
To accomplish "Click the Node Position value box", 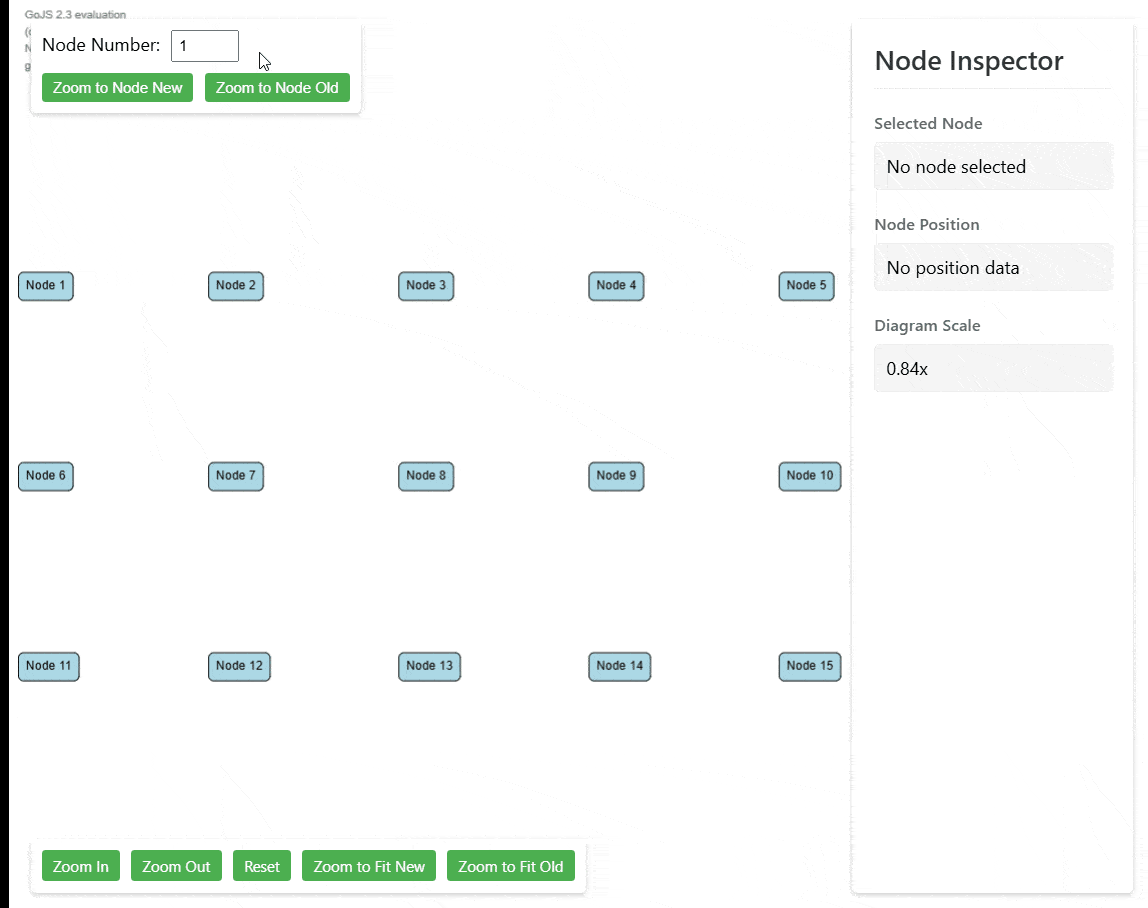I will click(993, 268).
